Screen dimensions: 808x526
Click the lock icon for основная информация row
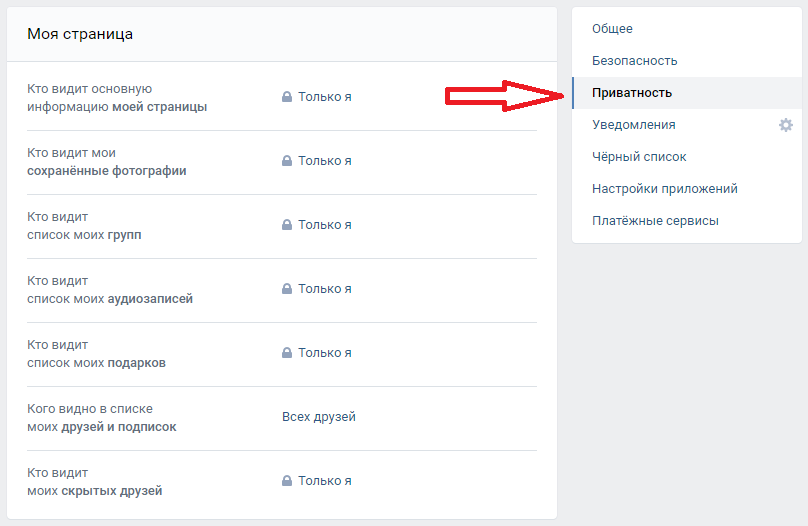(x=287, y=97)
